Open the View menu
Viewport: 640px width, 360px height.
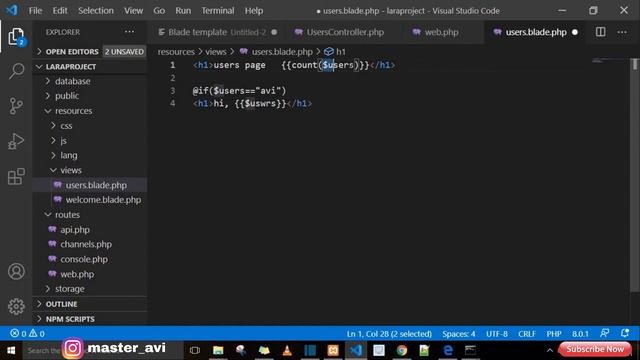[133, 11]
